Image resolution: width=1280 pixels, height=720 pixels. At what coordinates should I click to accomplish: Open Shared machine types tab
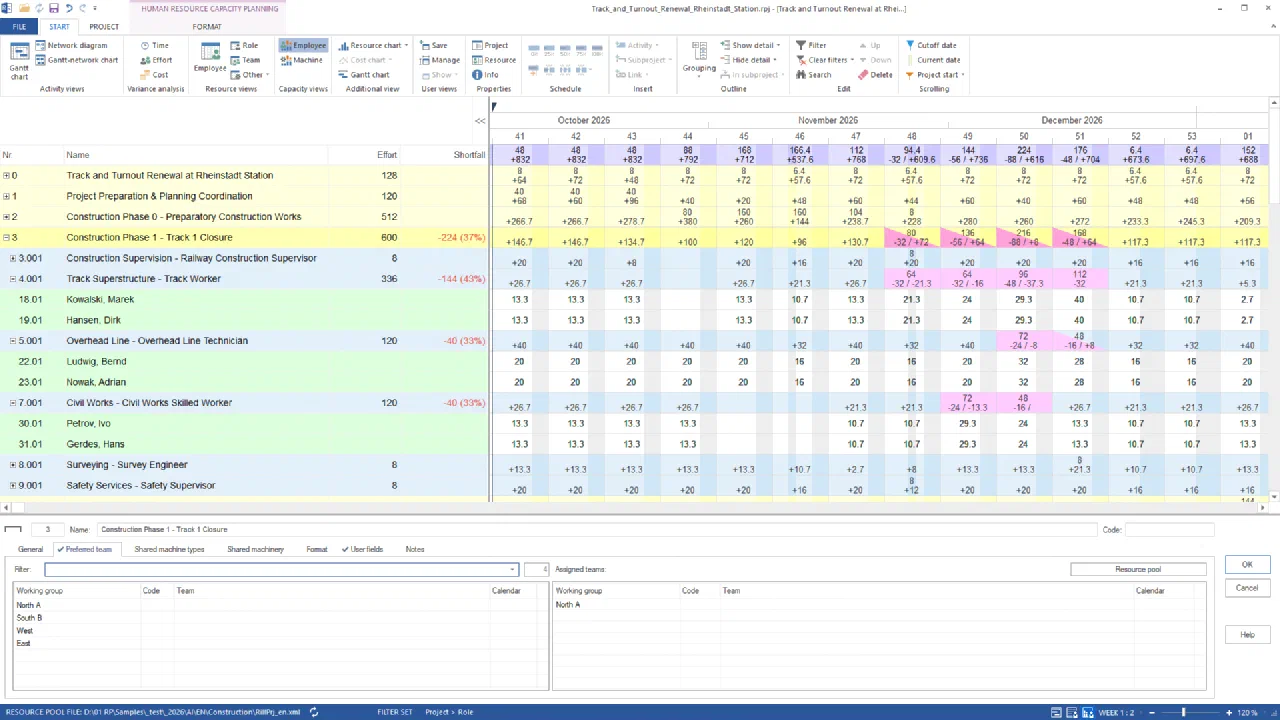[x=169, y=549]
